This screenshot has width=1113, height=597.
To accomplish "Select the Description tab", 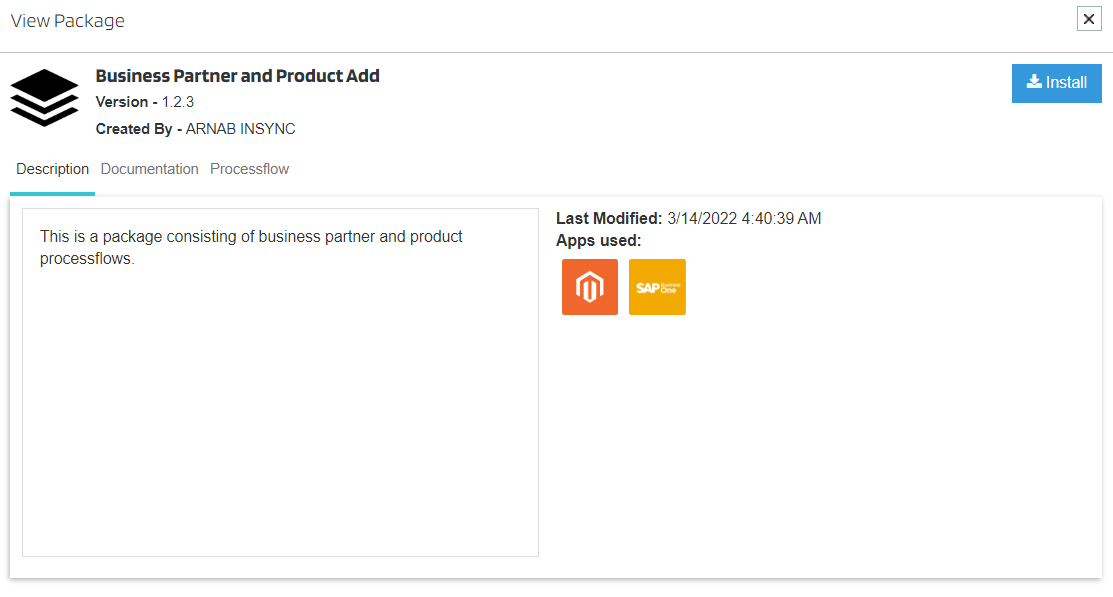I will point(53,169).
